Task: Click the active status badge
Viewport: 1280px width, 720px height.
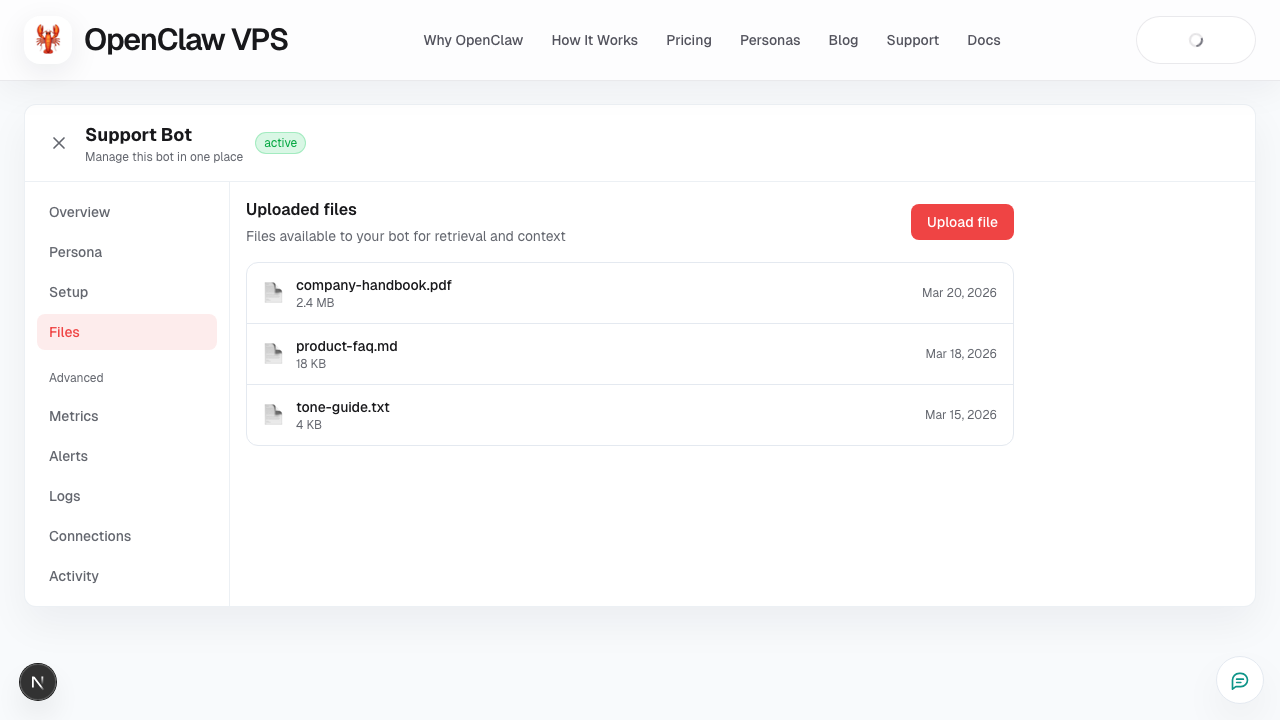Action: coord(280,143)
